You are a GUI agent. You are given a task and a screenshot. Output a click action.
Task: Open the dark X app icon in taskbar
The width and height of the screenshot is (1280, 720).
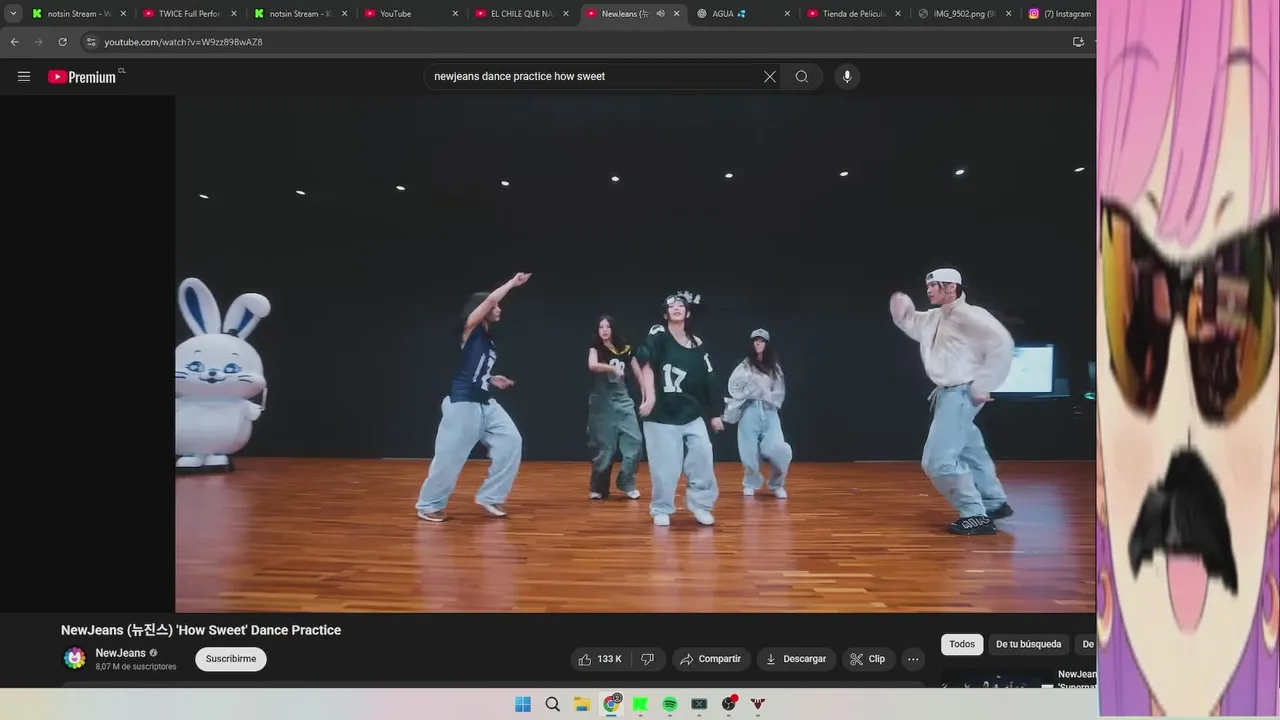click(699, 704)
